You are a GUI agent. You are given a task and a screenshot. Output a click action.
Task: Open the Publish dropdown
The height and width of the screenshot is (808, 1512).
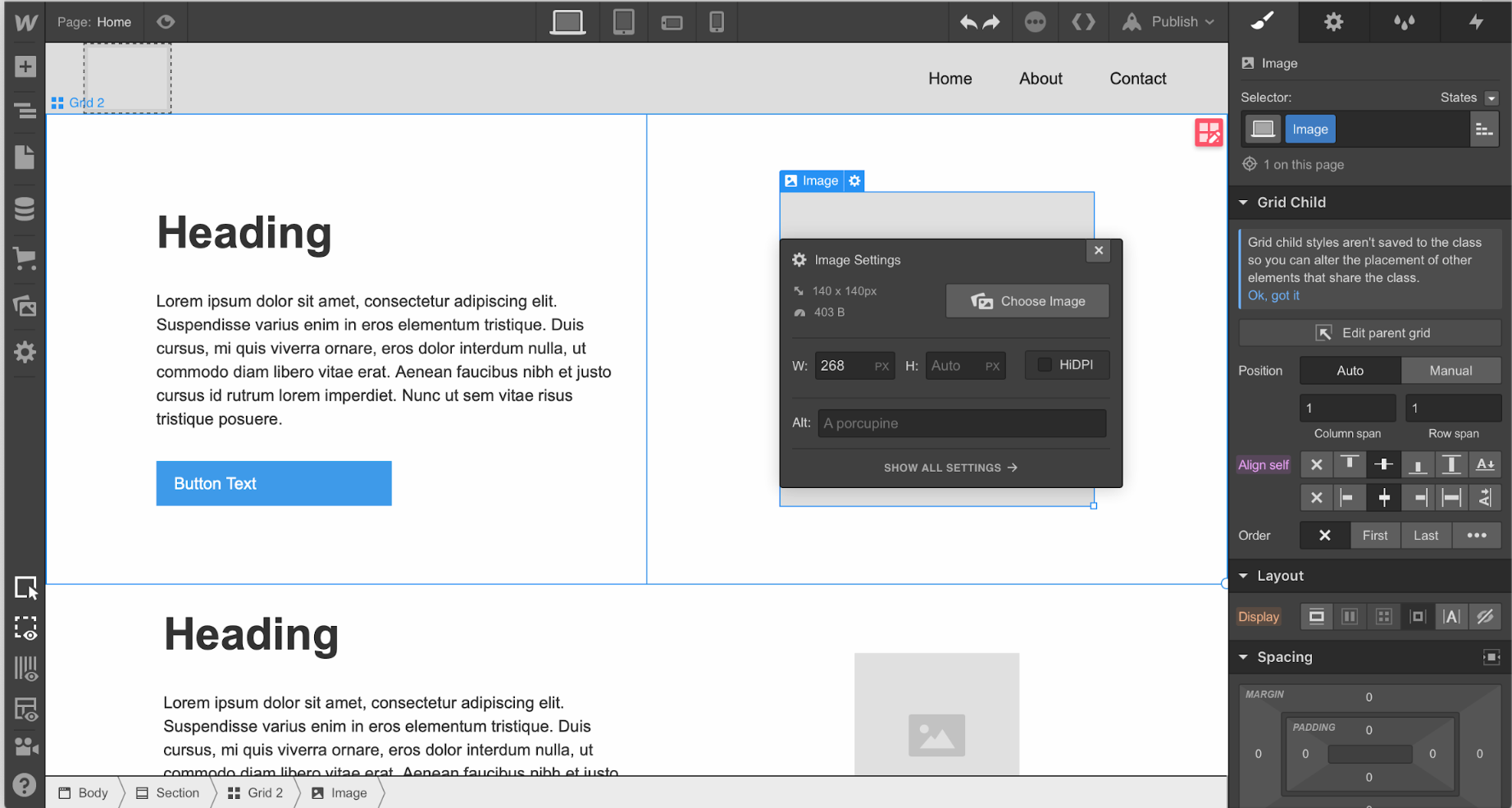pos(1169,22)
